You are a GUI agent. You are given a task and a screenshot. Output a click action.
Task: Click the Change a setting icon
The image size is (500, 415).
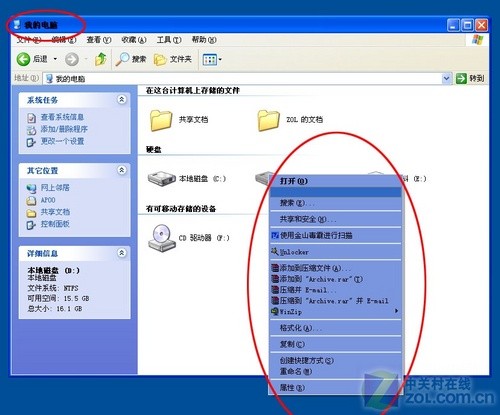click(x=31, y=142)
